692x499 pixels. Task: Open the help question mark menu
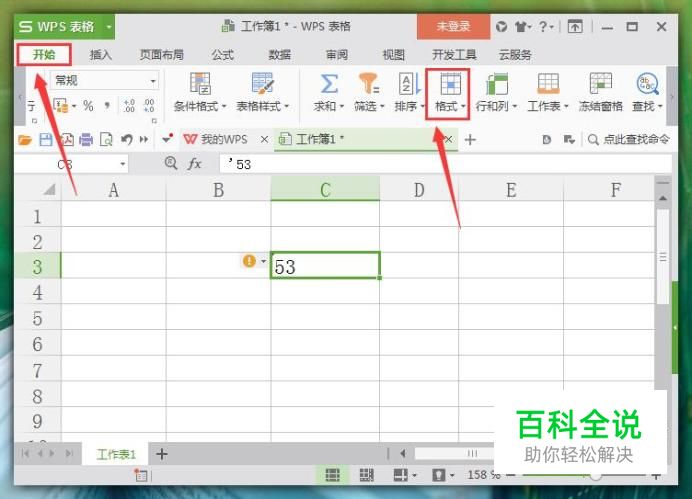pyautogui.click(x=545, y=27)
